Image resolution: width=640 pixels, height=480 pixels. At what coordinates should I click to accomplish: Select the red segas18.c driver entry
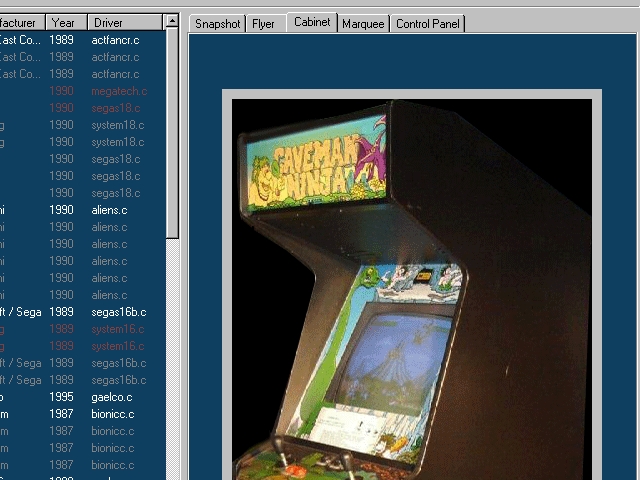pyautogui.click(x=83, y=108)
